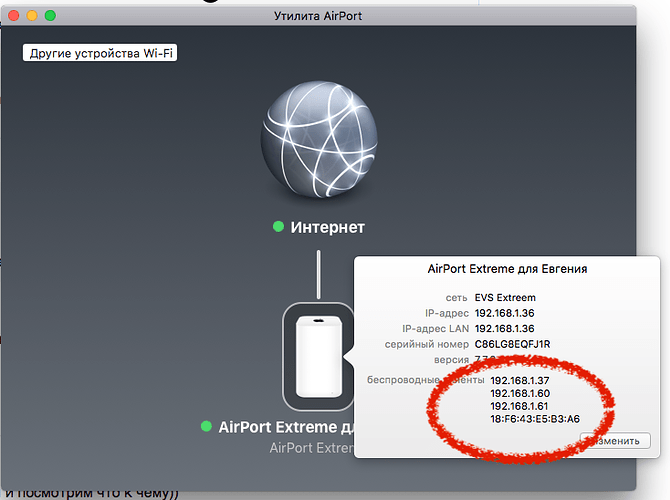Click the green Интернет status label

(327, 227)
